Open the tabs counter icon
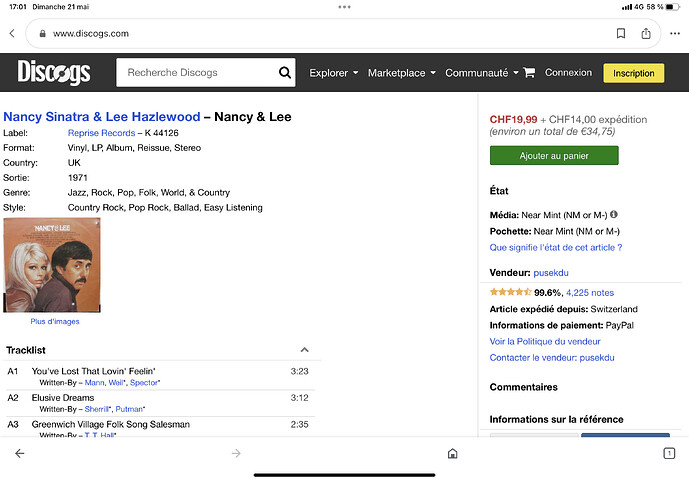Image resolution: width=689 pixels, height=481 pixels. pos(669,453)
